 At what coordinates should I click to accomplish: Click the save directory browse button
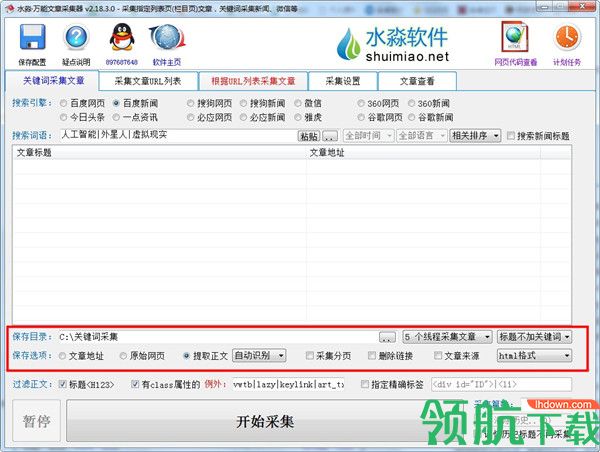click(387, 337)
